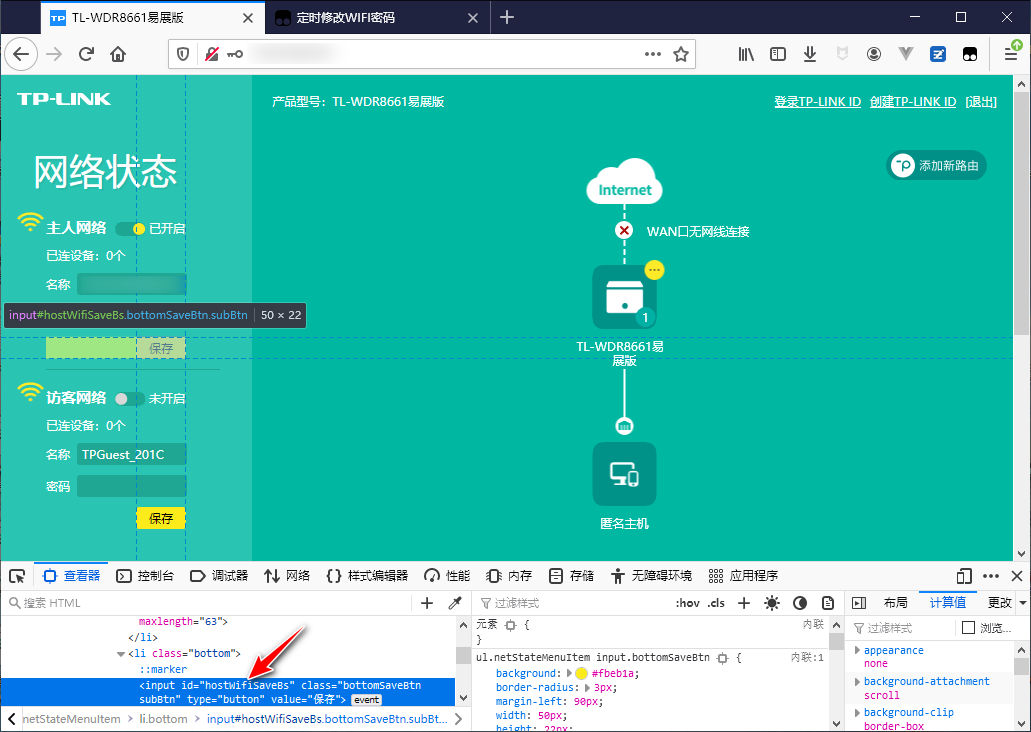Click the TL-WDR8661 router device icon

click(624, 297)
